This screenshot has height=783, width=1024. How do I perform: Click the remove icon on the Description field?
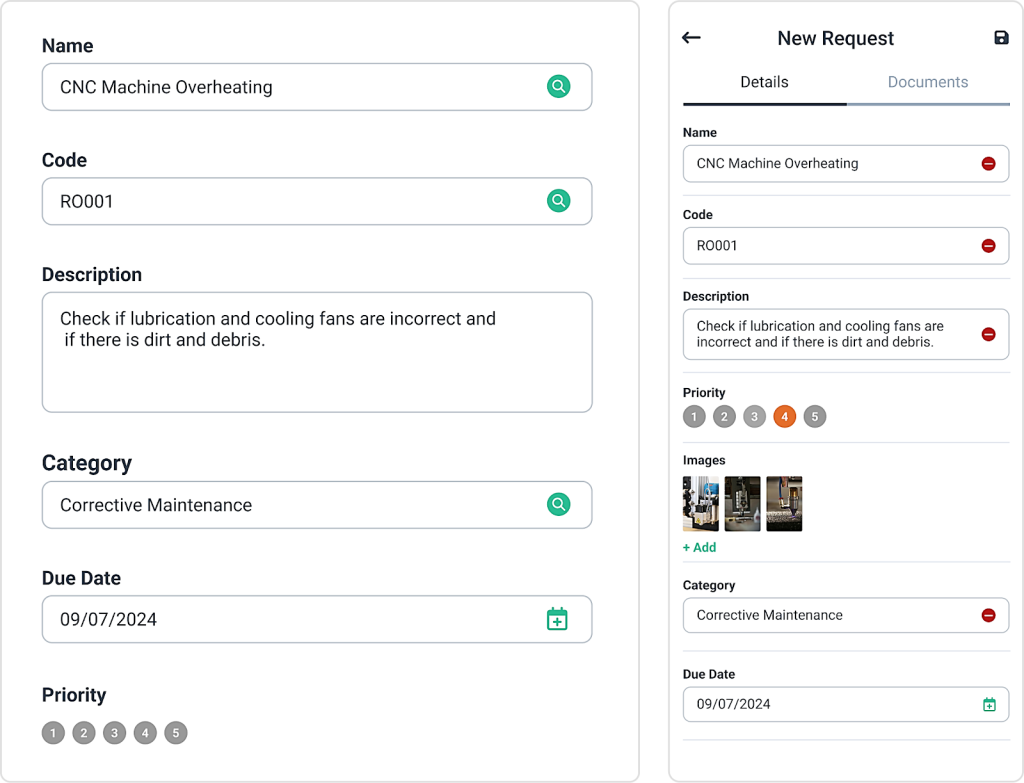pos(988,334)
